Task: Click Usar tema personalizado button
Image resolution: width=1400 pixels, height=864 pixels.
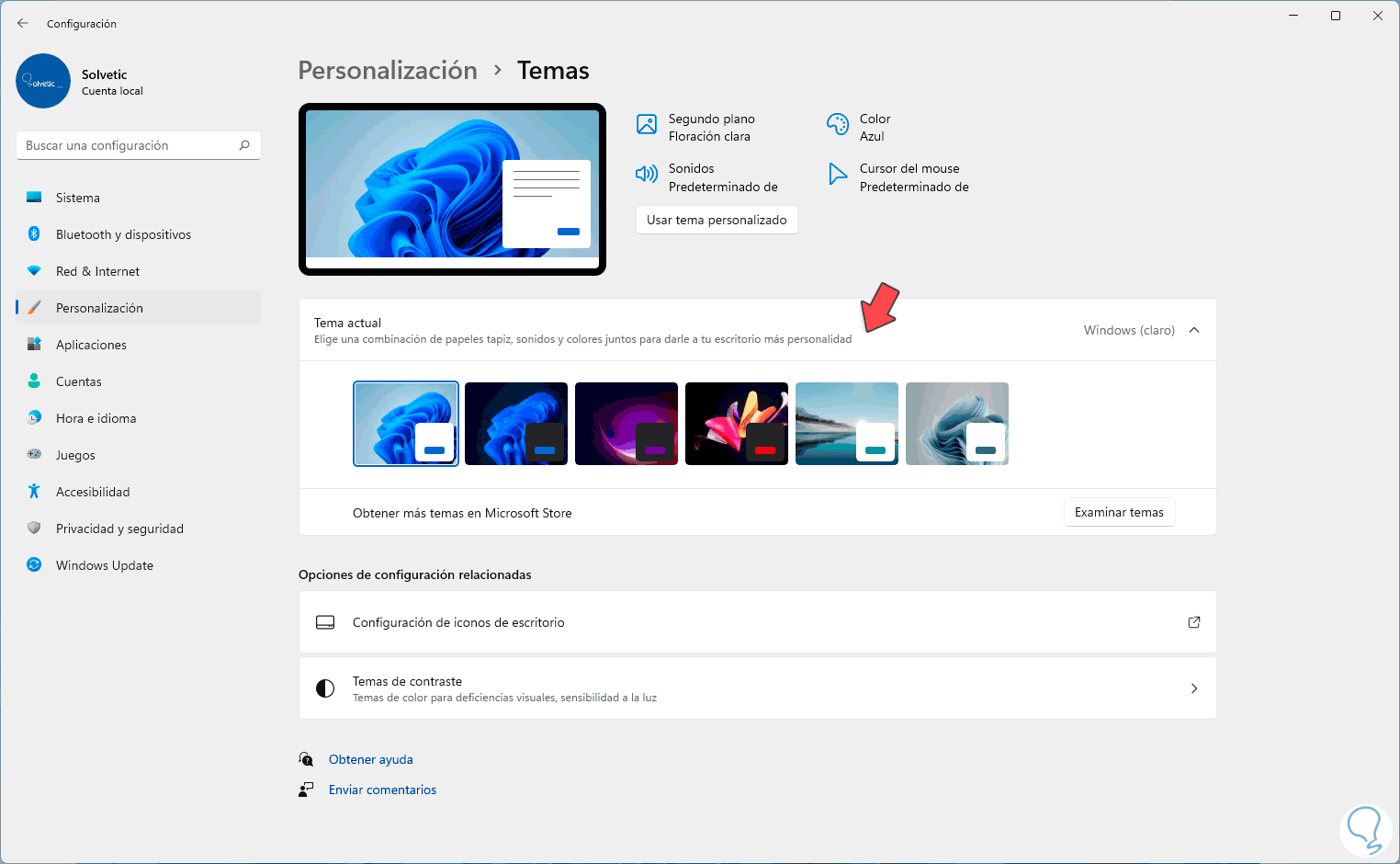Action: point(717,220)
